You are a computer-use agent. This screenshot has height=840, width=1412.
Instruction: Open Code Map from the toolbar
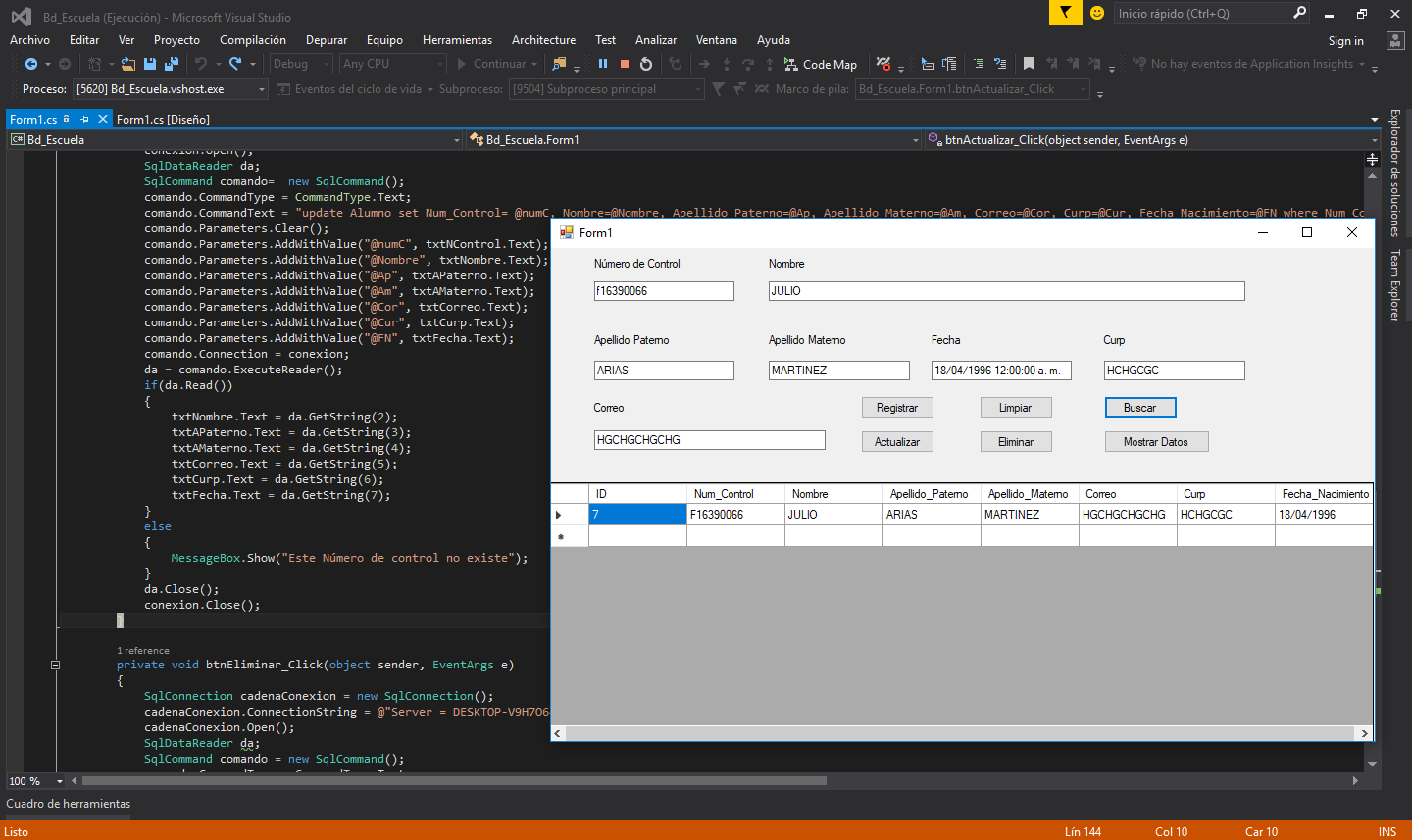point(821,64)
